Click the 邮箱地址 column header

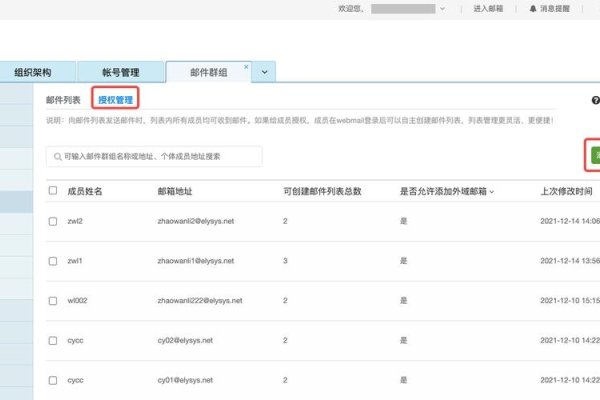click(x=175, y=191)
